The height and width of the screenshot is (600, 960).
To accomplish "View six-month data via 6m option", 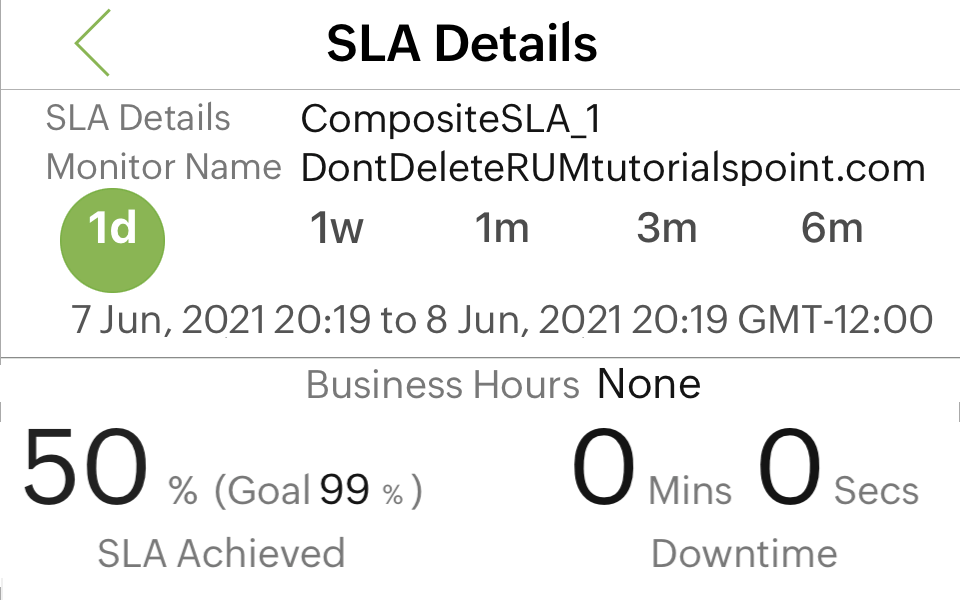I will [x=833, y=228].
